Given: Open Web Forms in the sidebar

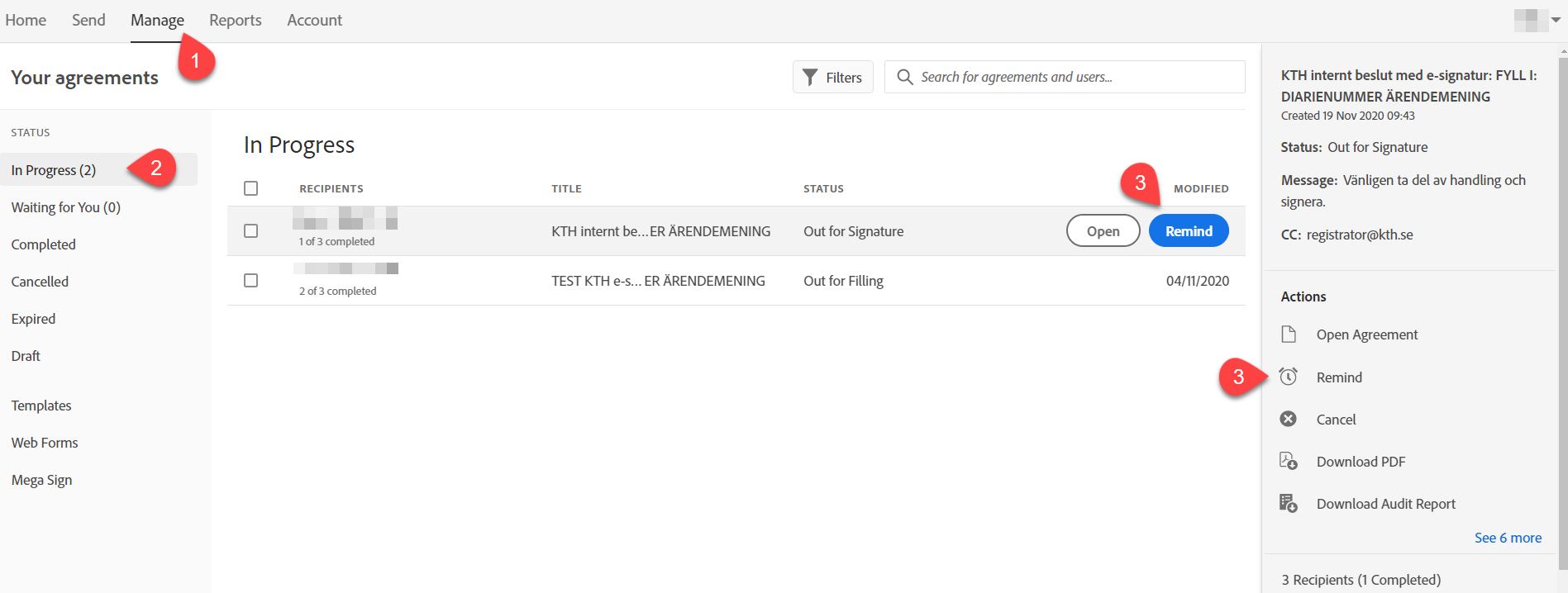Looking at the screenshot, I should coord(45,443).
